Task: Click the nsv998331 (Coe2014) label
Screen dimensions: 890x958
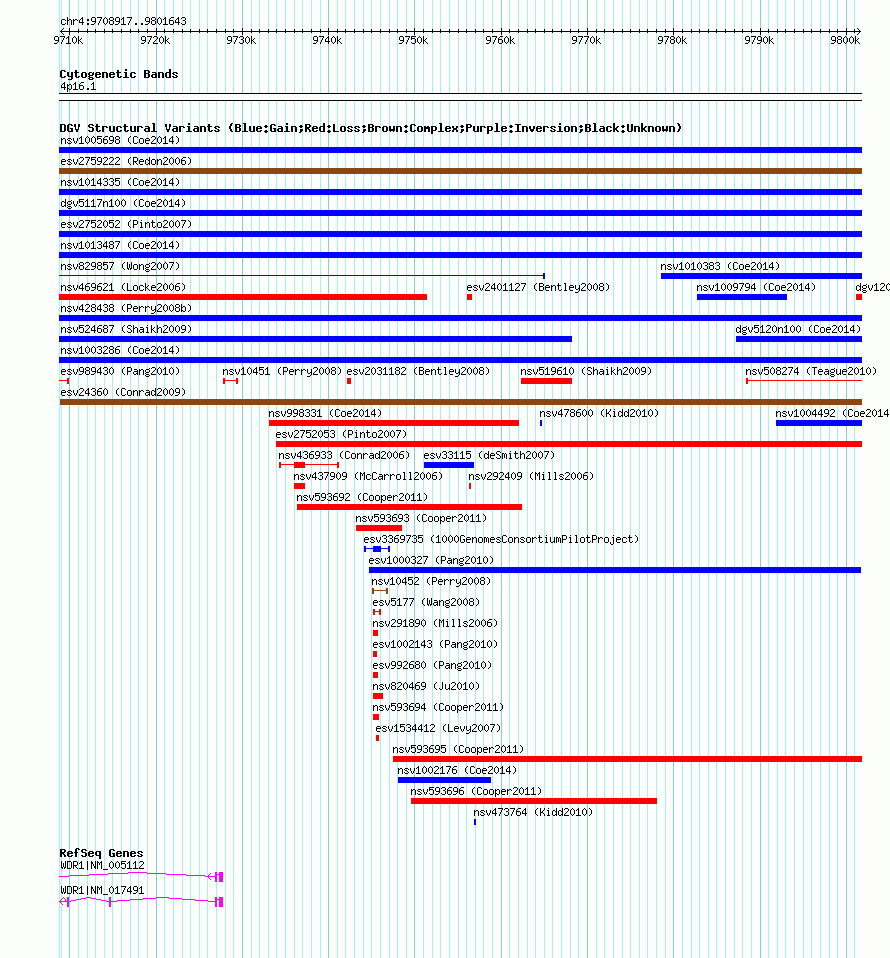Action: [326, 414]
